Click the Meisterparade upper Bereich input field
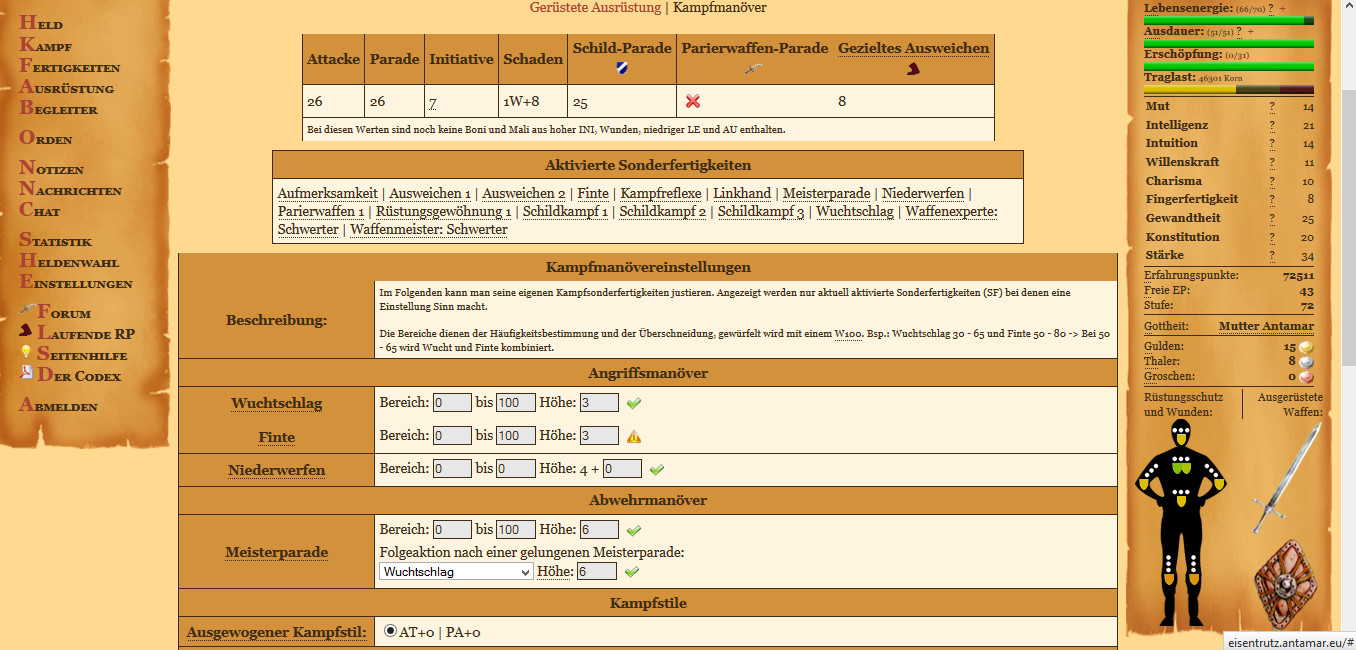Image resolution: width=1356 pixels, height=650 pixels. (516, 530)
